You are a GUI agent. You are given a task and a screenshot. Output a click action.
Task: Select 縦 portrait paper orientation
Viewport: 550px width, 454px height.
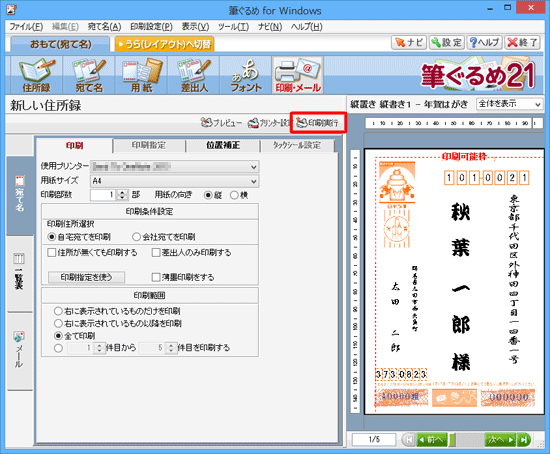pos(213,195)
